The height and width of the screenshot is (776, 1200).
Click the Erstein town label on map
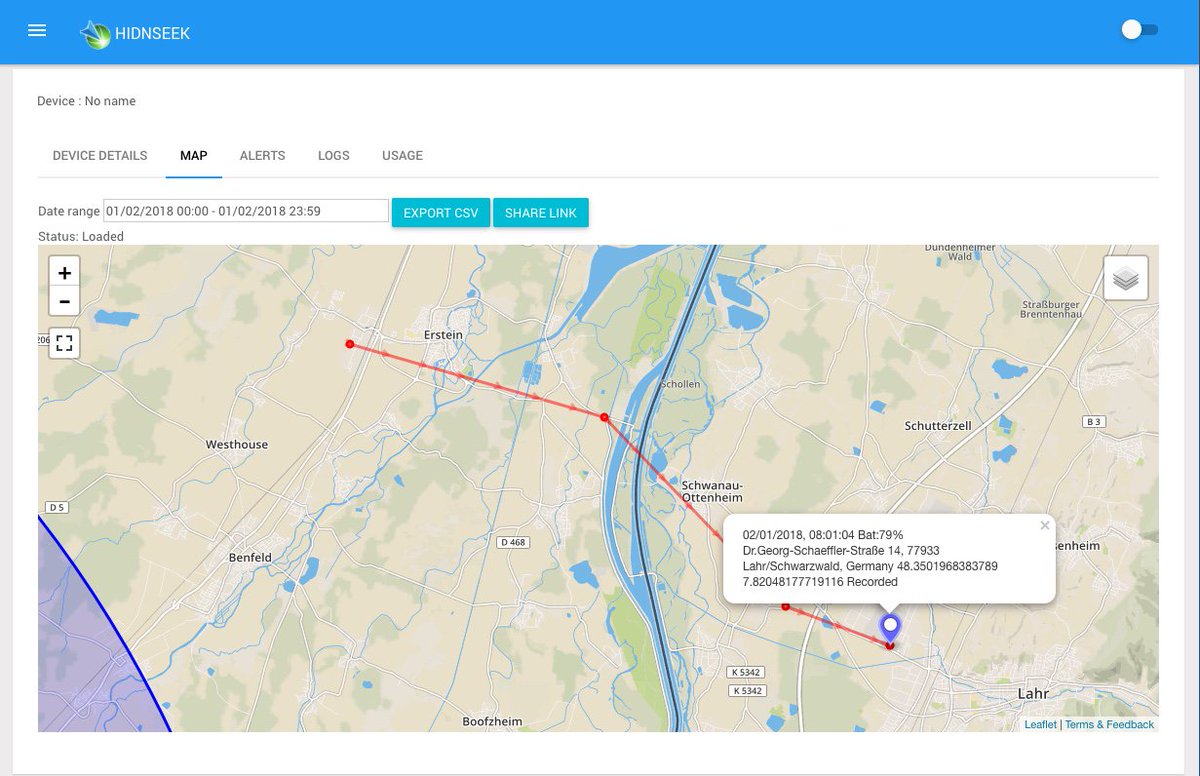(x=443, y=335)
